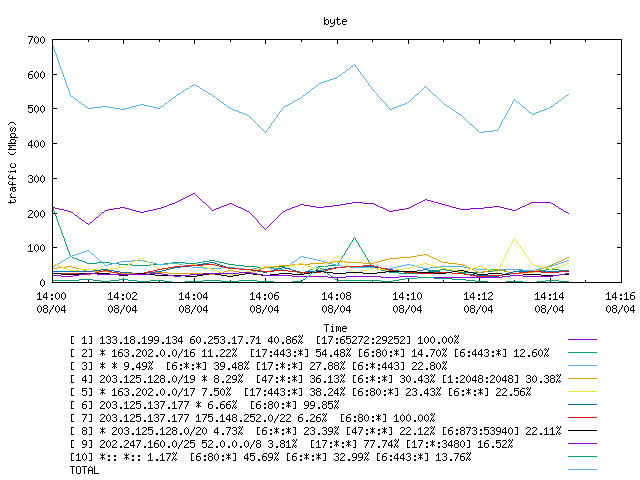Click y-axis value 400
Image resolution: width=640 pixels, height=480 pixels.
(36, 144)
